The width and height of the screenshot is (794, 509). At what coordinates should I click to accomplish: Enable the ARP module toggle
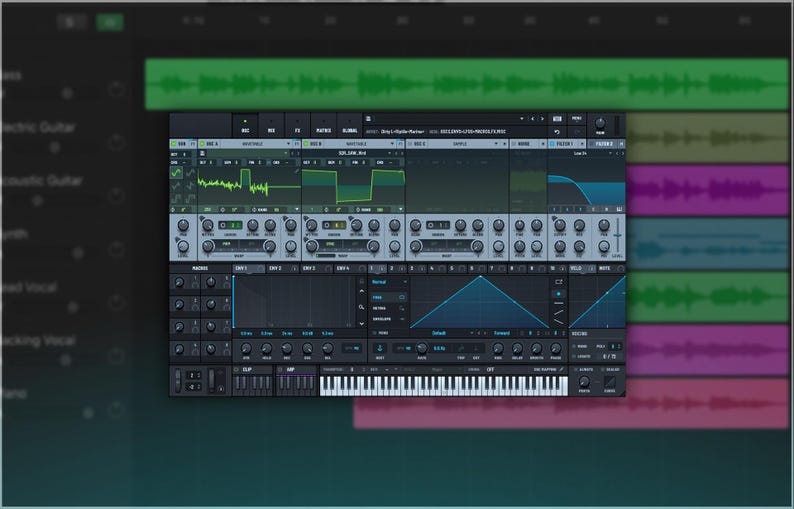(281, 370)
